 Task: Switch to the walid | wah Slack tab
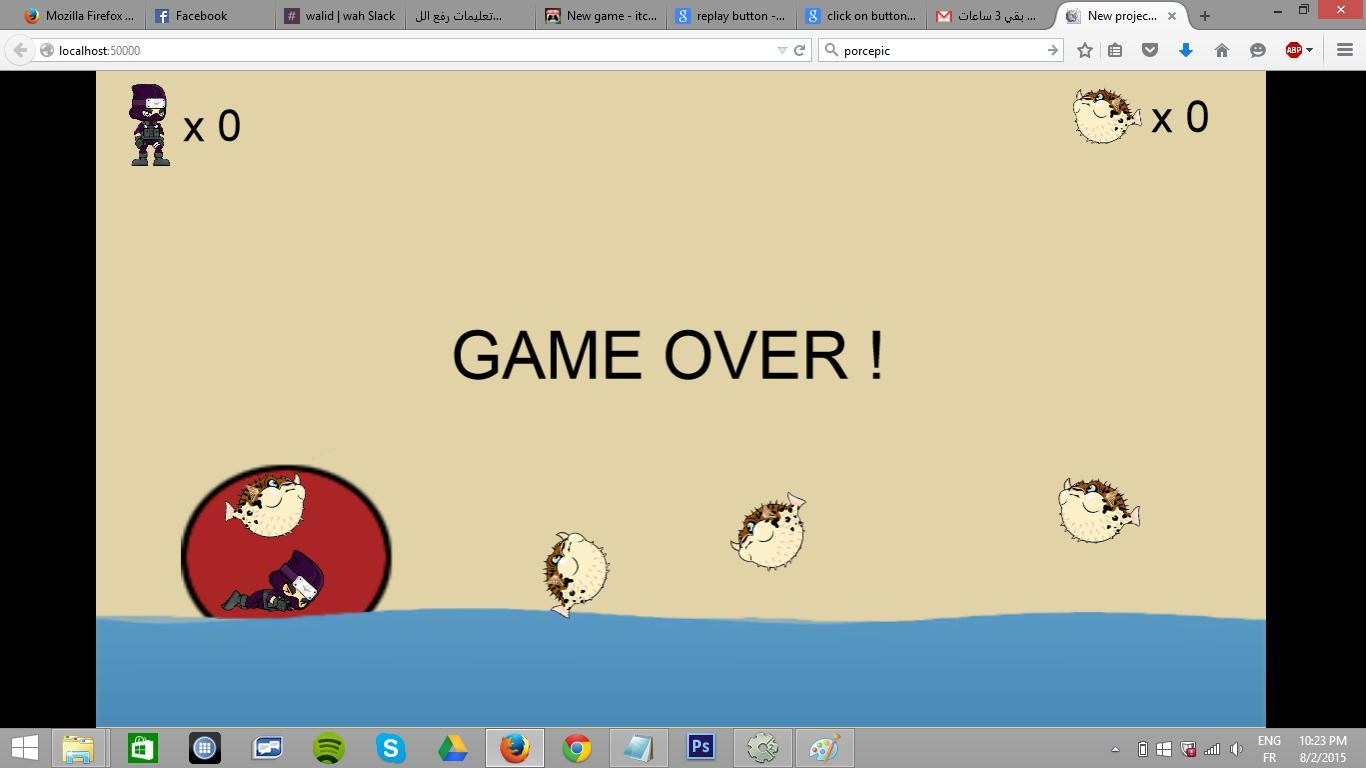pyautogui.click(x=340, y=16)
